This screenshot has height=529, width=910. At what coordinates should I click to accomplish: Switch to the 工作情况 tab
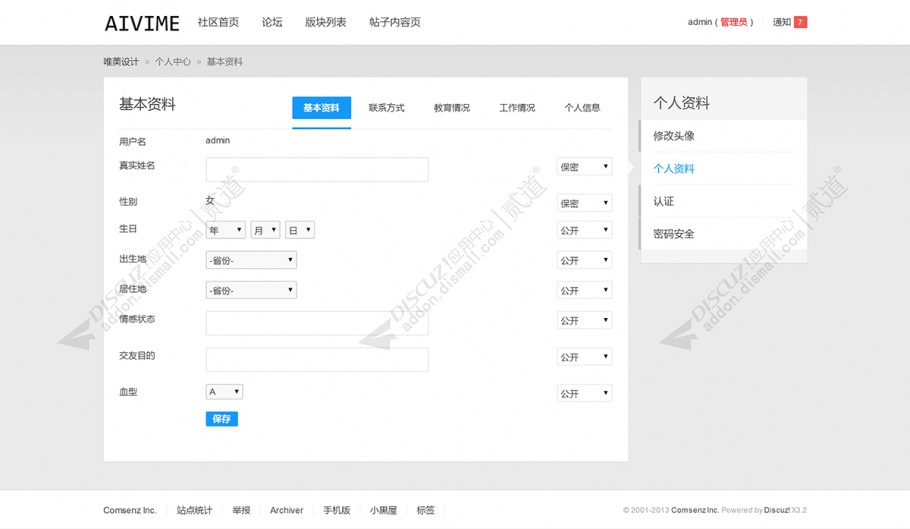coord(517,108)
